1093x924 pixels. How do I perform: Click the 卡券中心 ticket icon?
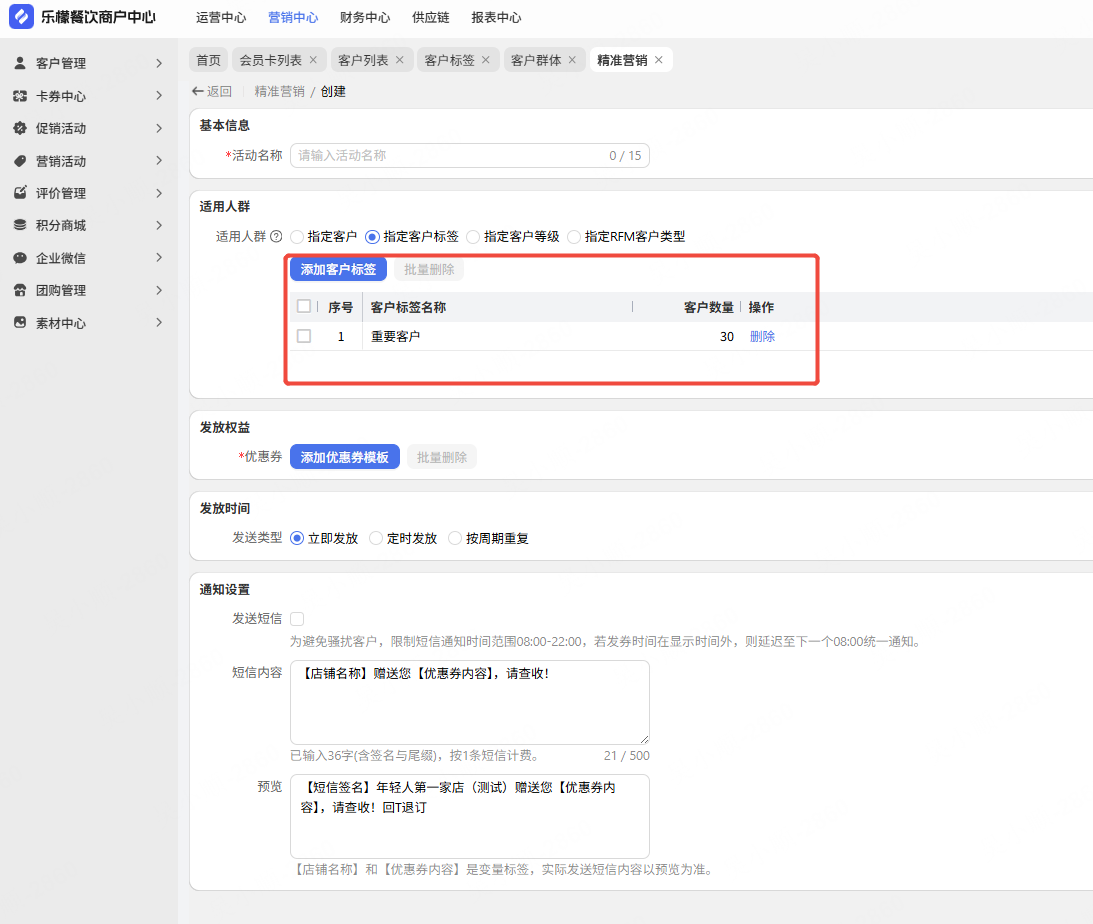click(x=20, y=95)
